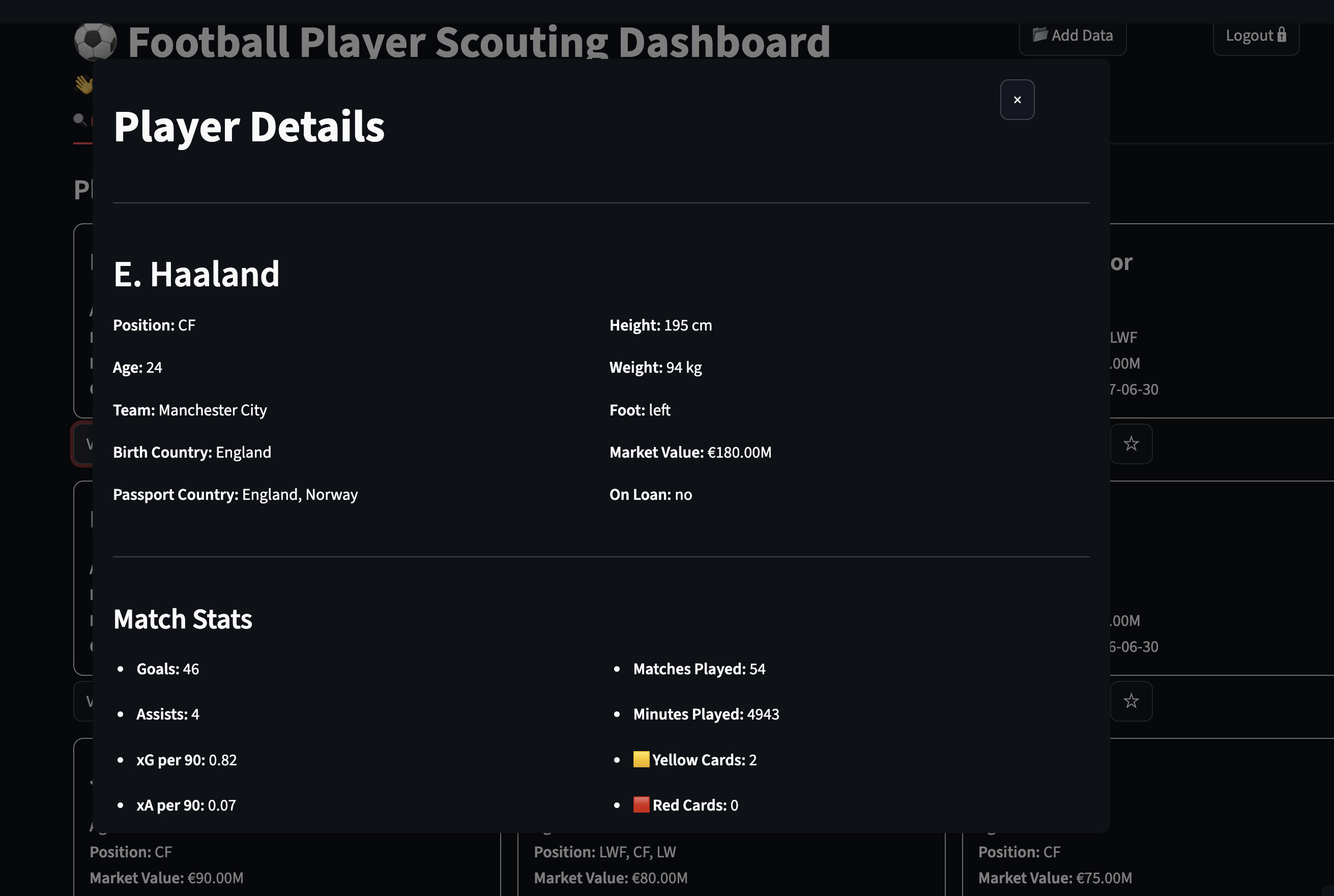The image size is (1334, 896).
Task: Click the Market Value €90.00M card text
Action: point(166,878)
